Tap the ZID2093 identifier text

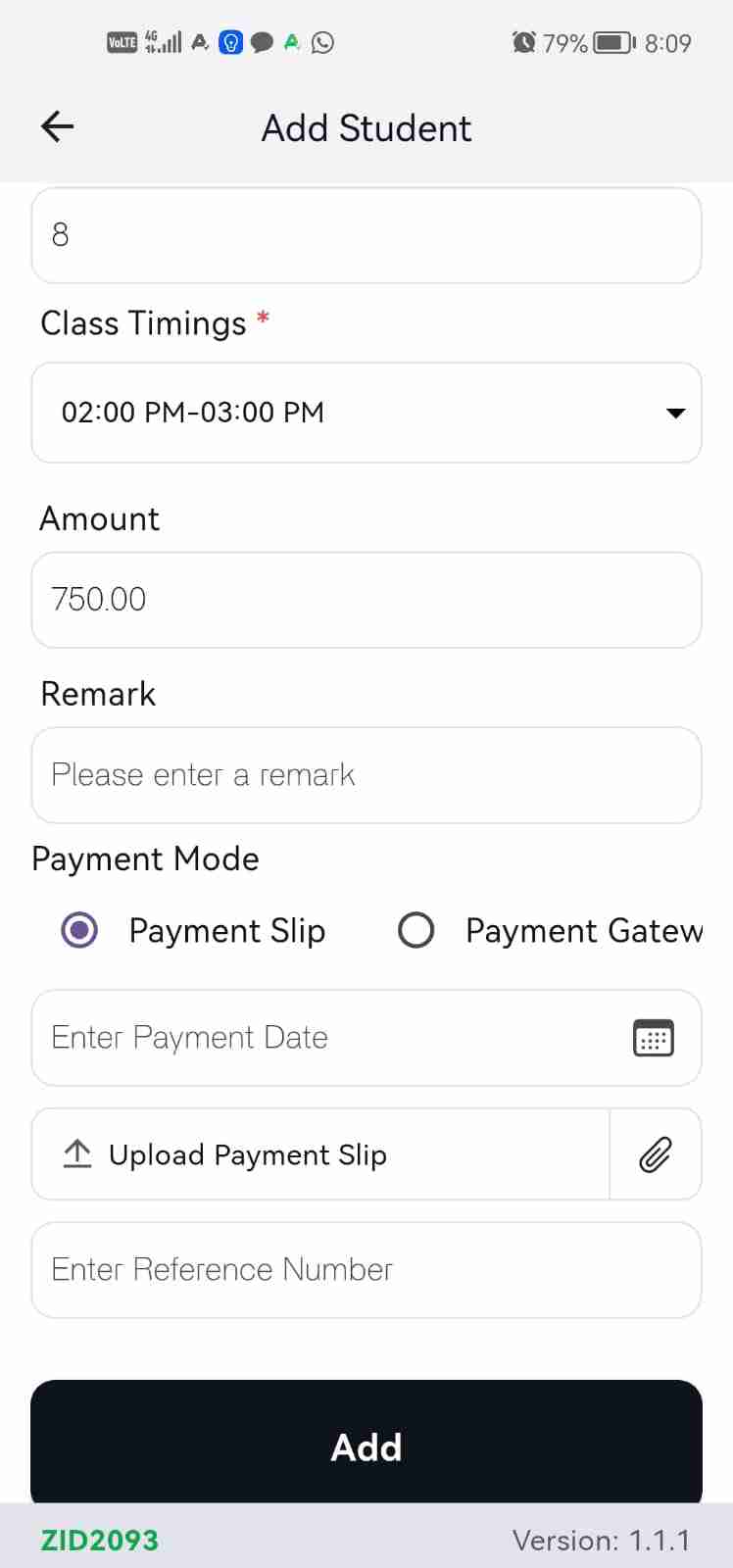click(99, 1541)
